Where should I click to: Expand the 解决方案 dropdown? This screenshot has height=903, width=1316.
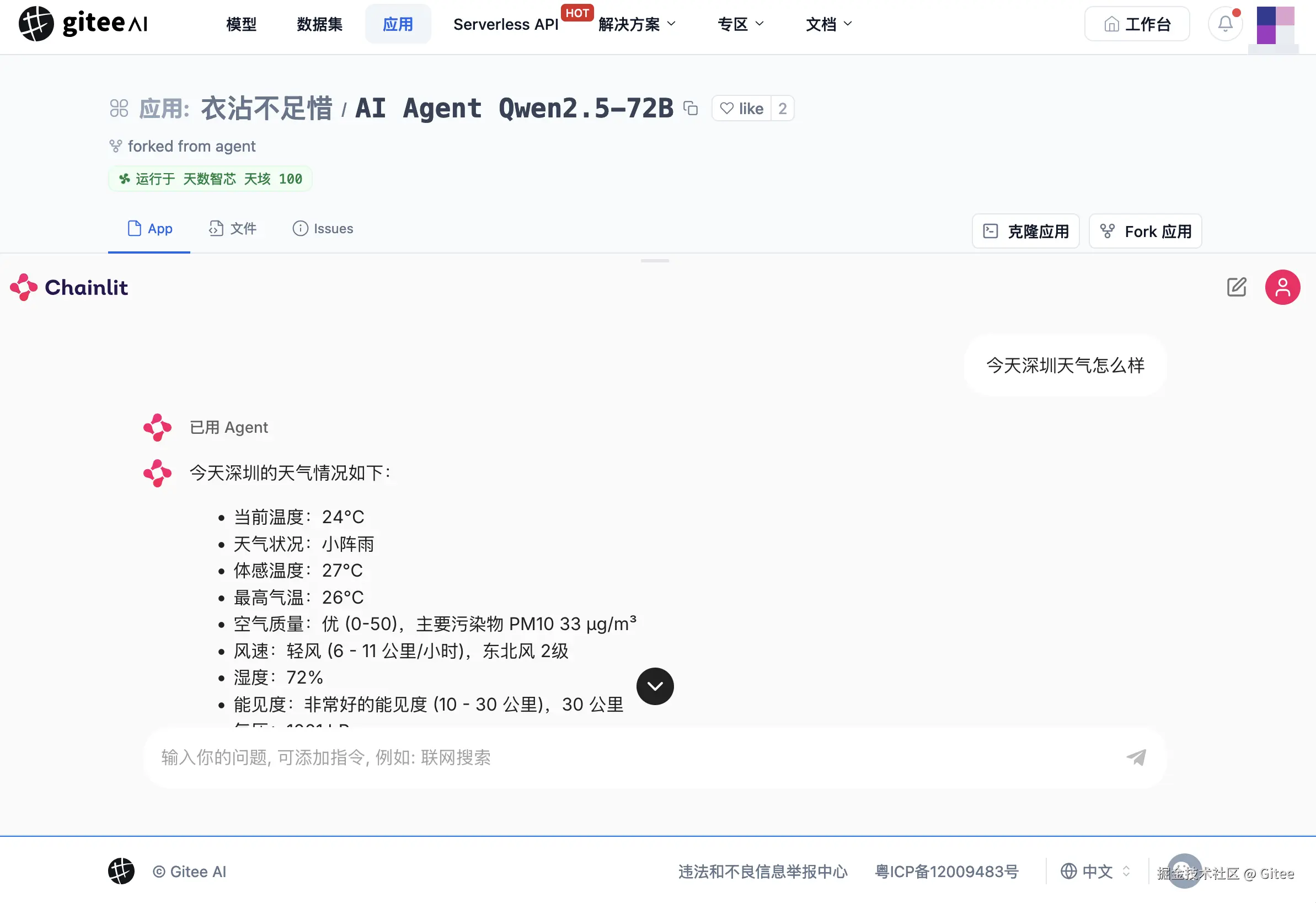[x=635, y=24]
